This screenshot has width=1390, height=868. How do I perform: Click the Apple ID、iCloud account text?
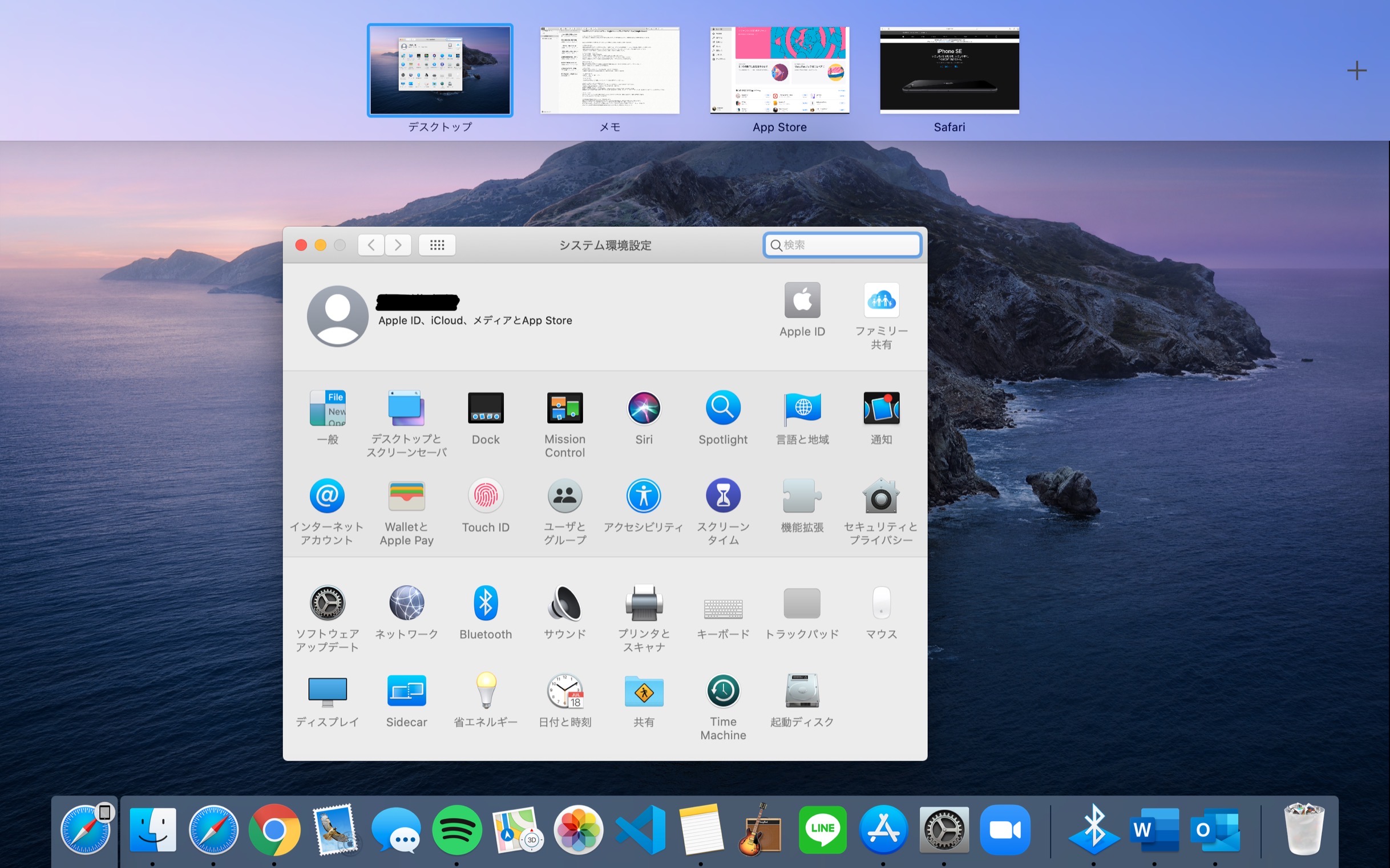tap(475, 321)
